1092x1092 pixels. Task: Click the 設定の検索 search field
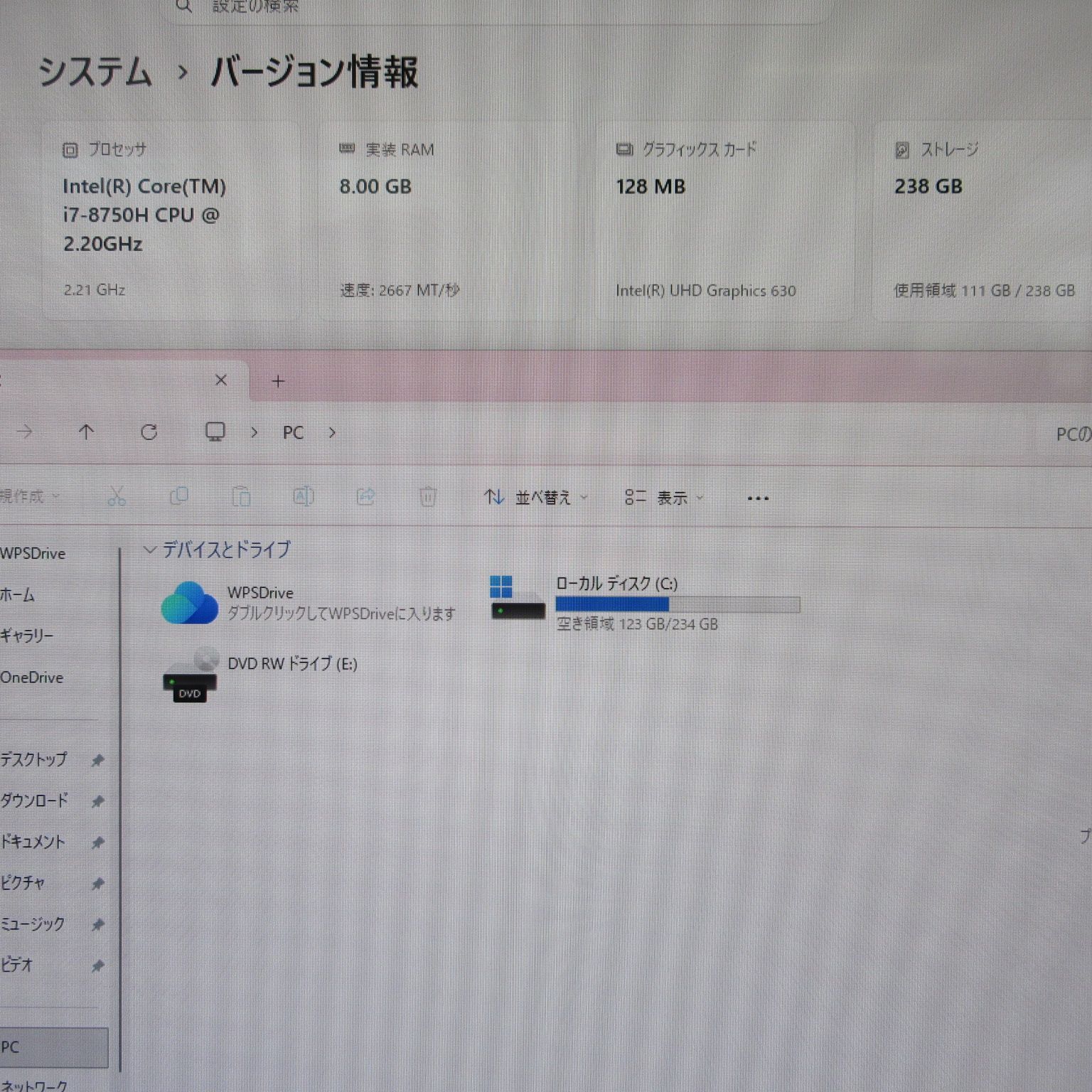[498, 7]
